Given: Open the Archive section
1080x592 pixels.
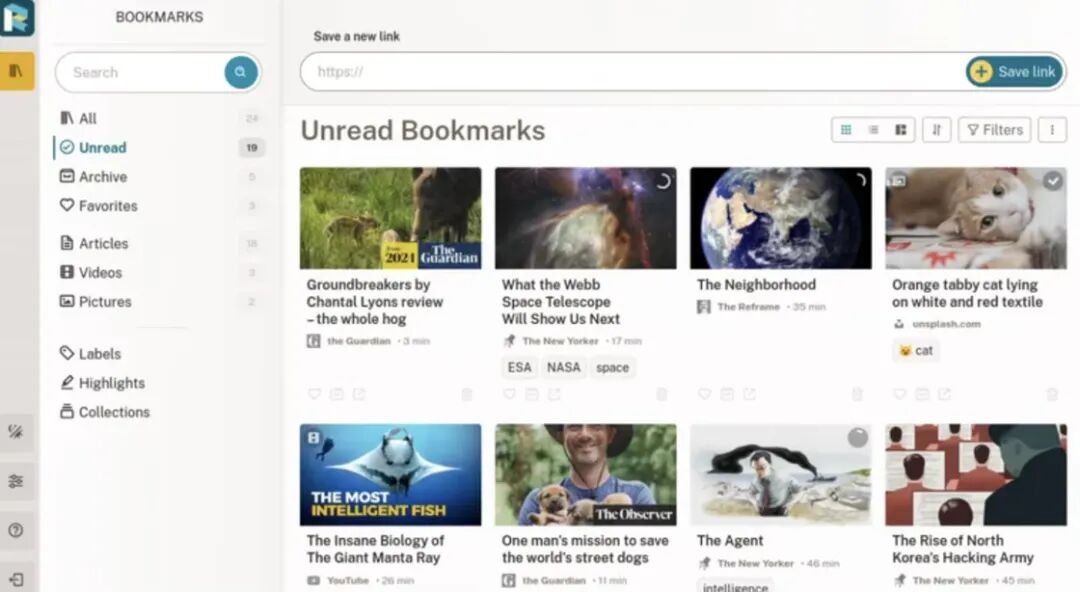Looking at the screenshot, I should click(159, 176).
